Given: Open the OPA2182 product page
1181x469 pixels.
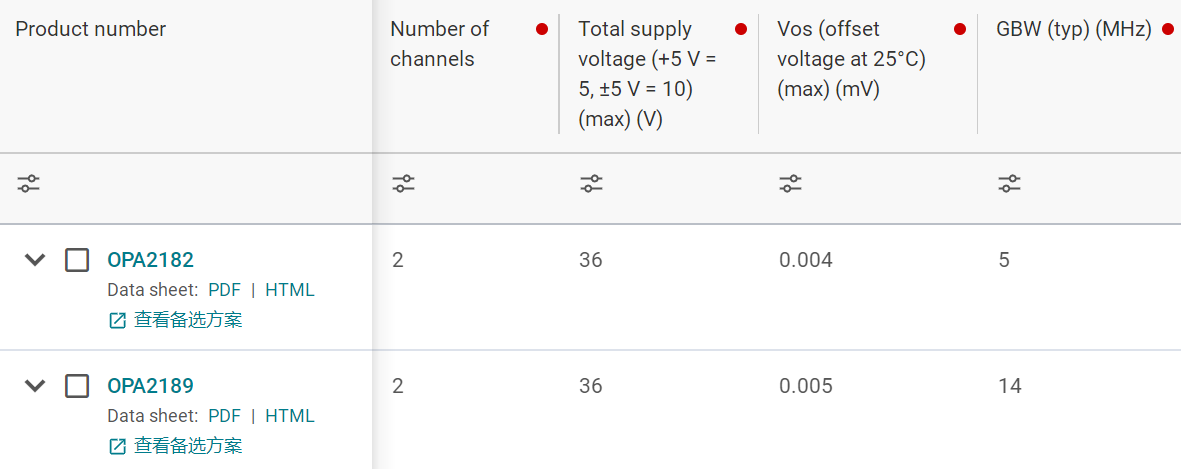Looking at the screenshot, I should click(150, 260).
